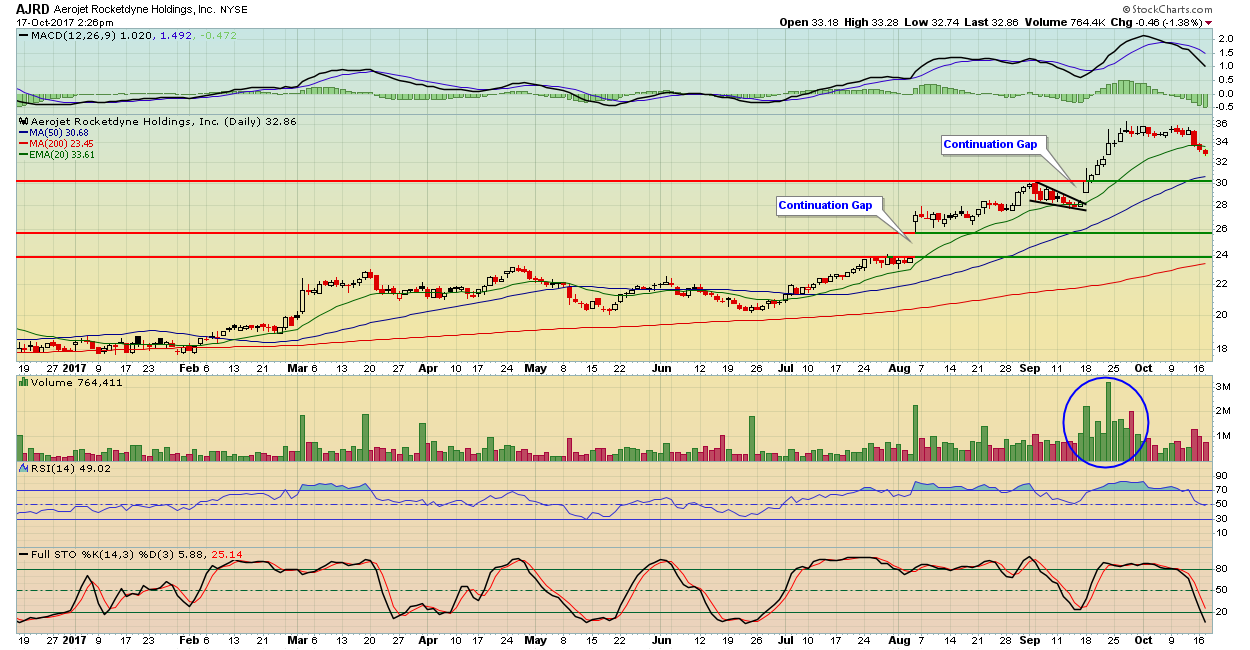The width and height of the screenshot is (1250, 650).
Task: Click the MA(50) 30.68 legend text
Action: click(59, 133)
